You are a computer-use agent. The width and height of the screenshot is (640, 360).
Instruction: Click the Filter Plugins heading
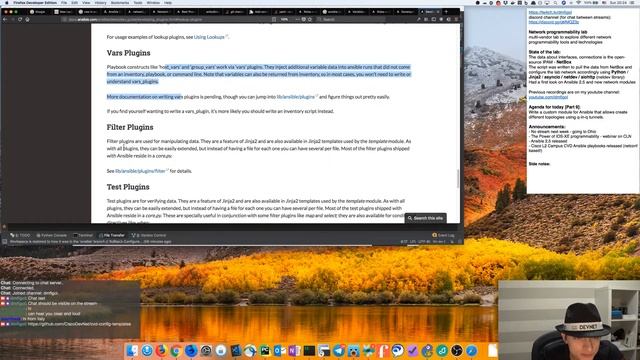(130, 127)
